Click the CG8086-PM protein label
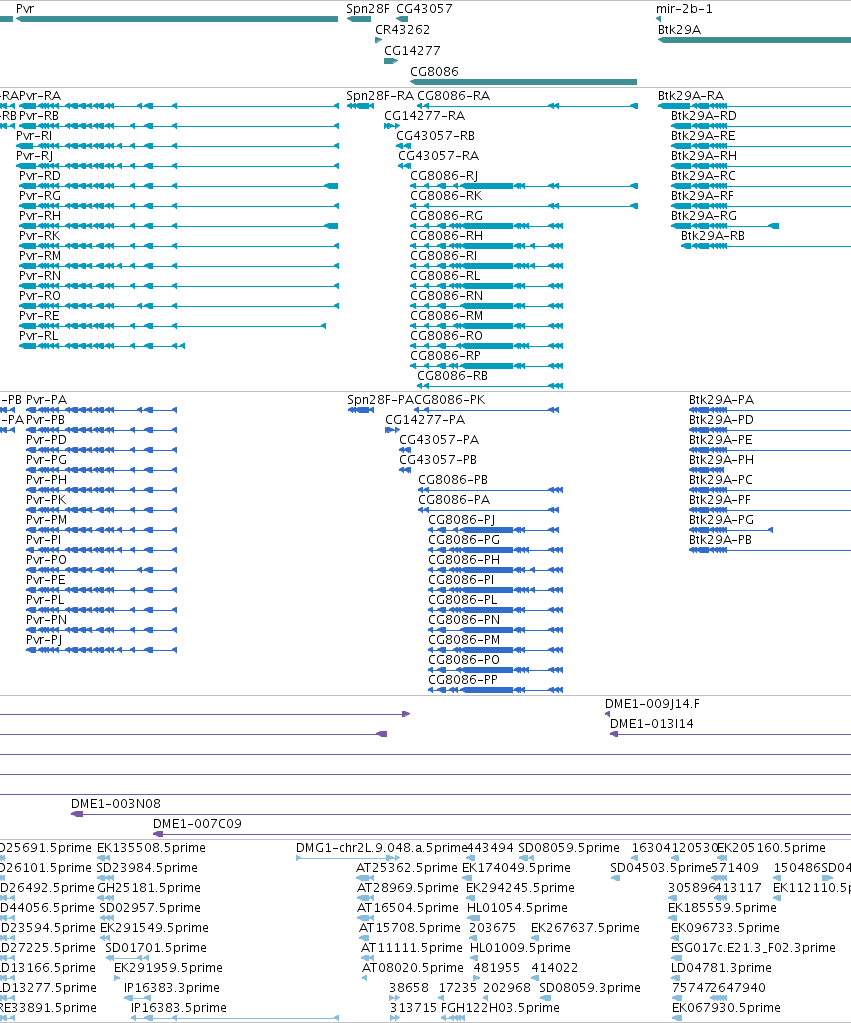851x1023 pixels. pyautogui.click(x=465, y=640)
